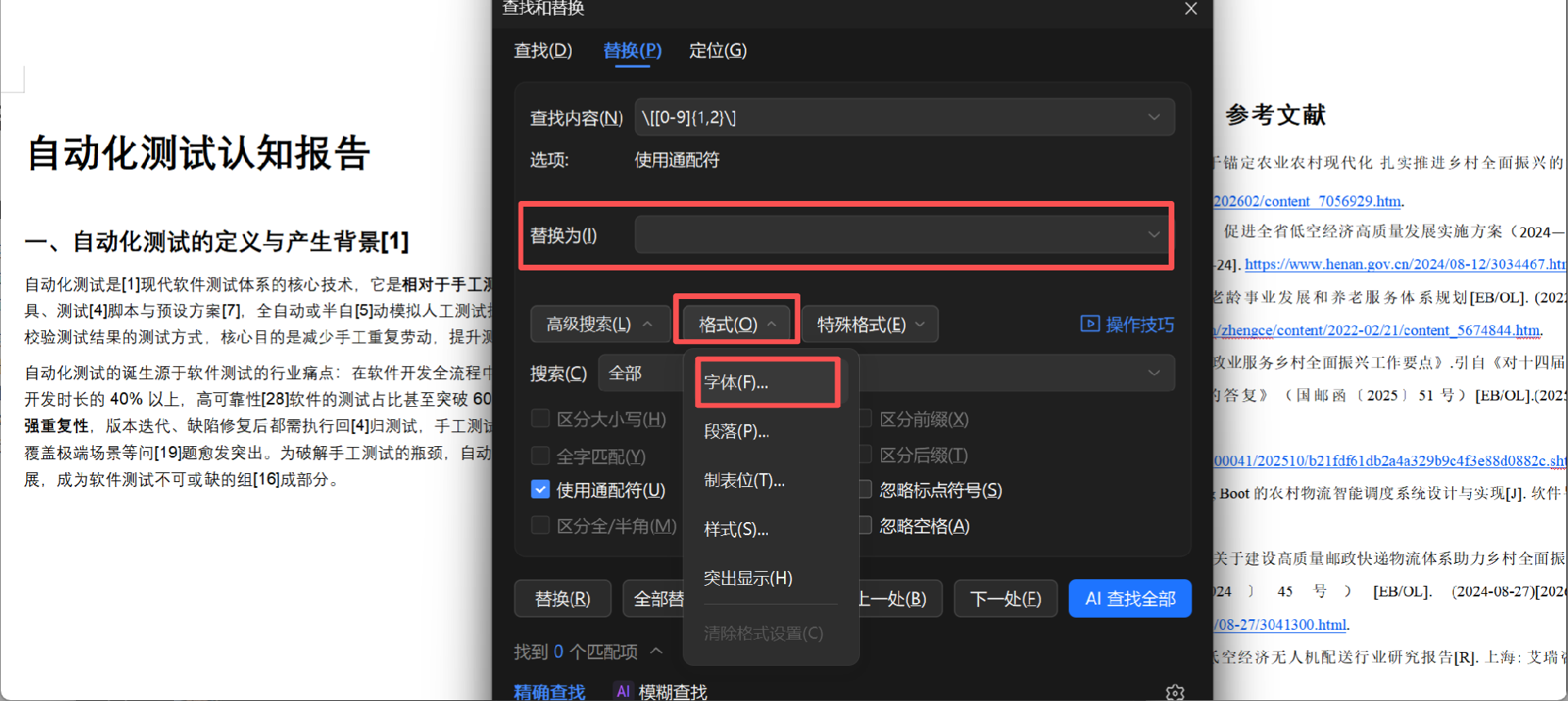
Task: Switch to 精确查找 mode
Action: (550, 692)
